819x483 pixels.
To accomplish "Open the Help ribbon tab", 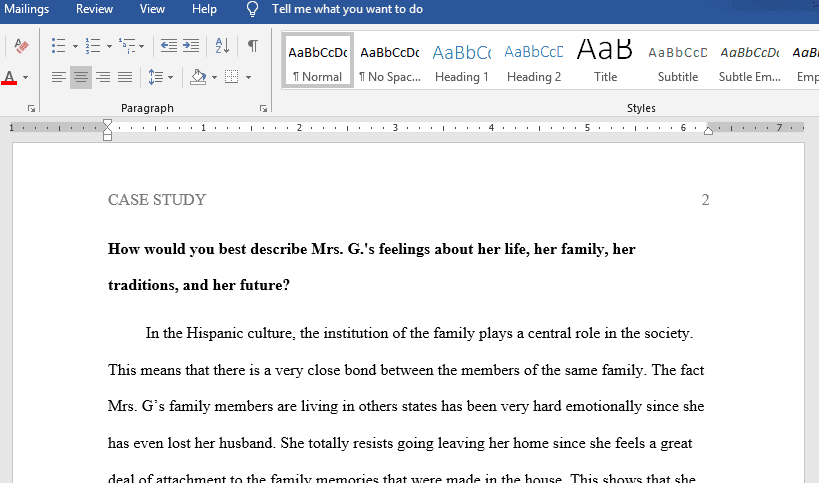I will point(204,9).
